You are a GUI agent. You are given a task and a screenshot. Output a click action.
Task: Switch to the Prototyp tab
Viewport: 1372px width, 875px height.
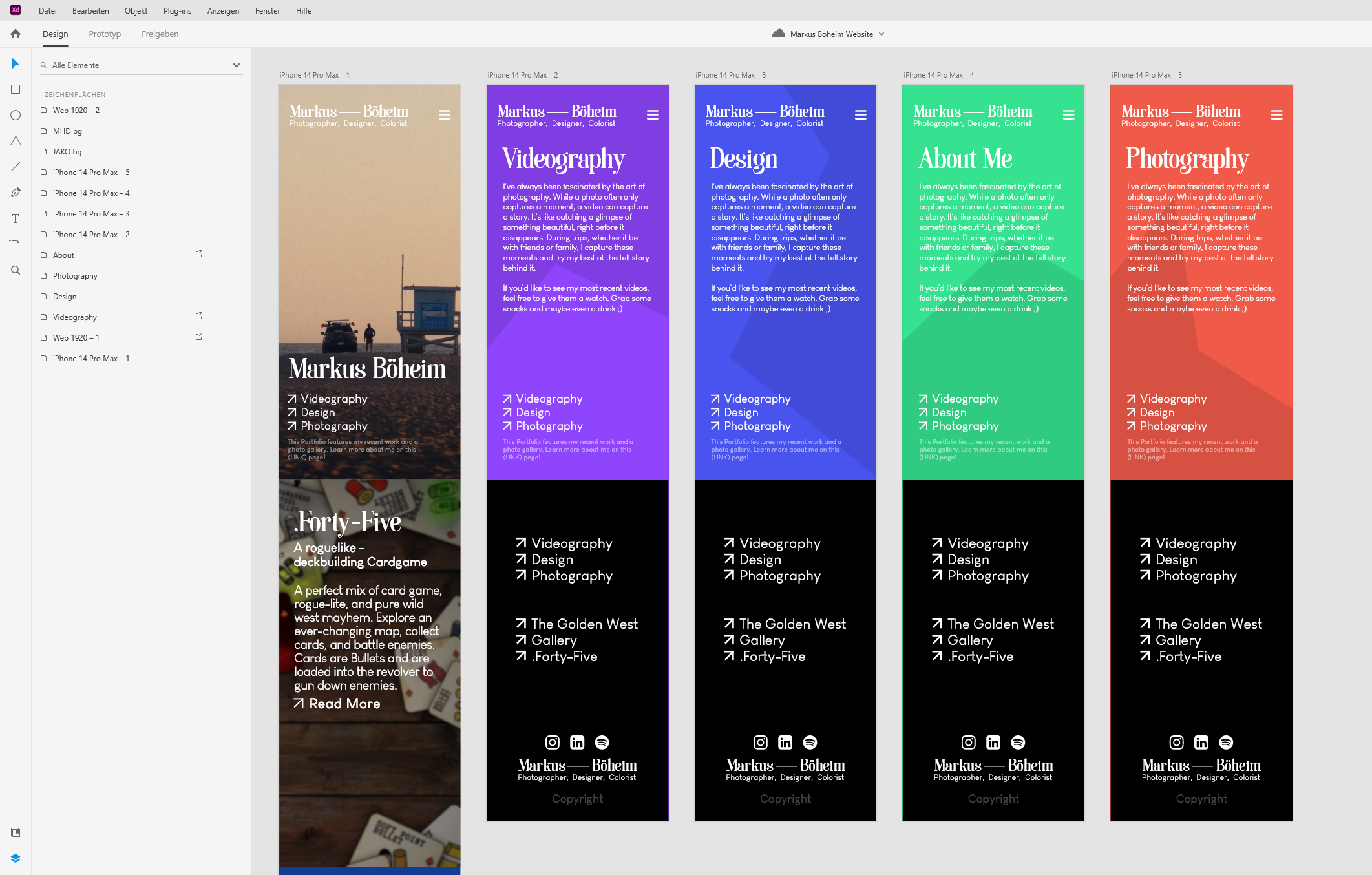105,34
